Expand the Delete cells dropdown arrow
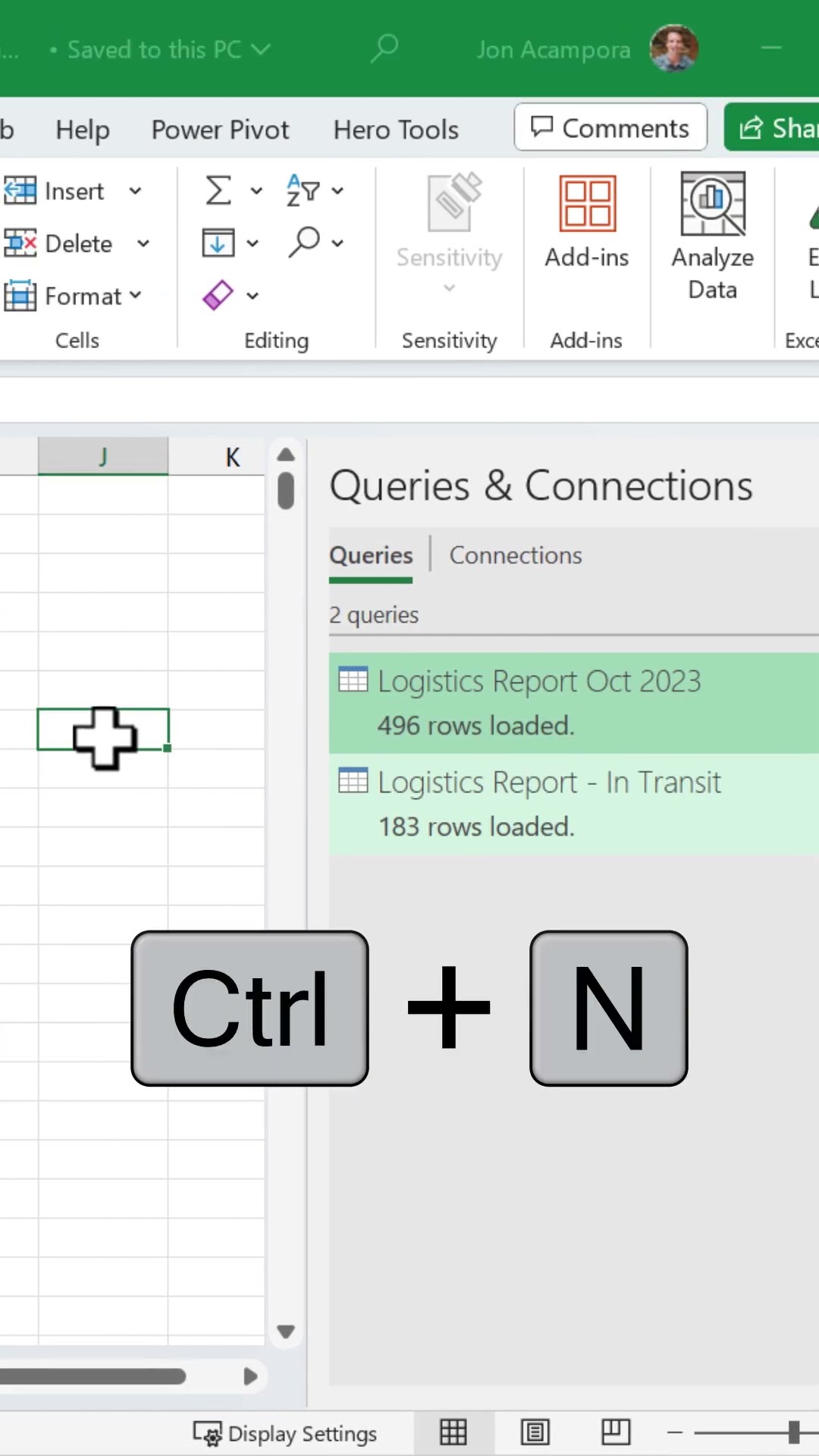 pos(143,243)
